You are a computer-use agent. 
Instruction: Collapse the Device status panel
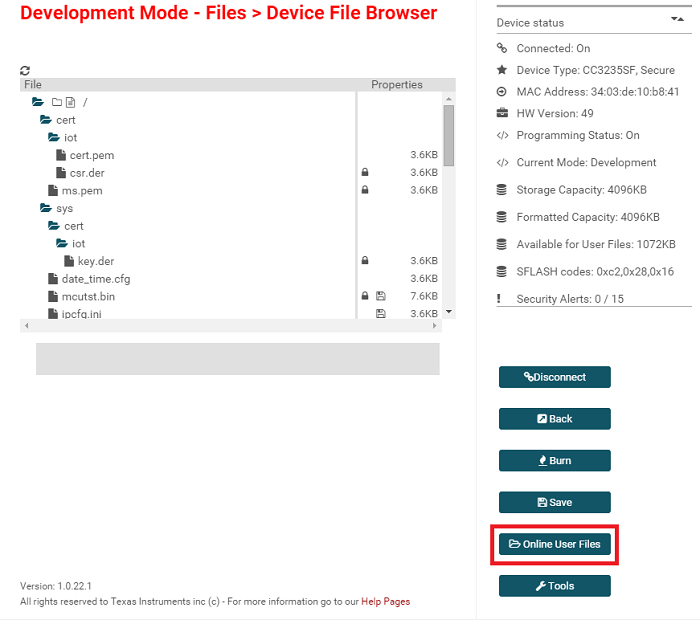tap(677, 19)
